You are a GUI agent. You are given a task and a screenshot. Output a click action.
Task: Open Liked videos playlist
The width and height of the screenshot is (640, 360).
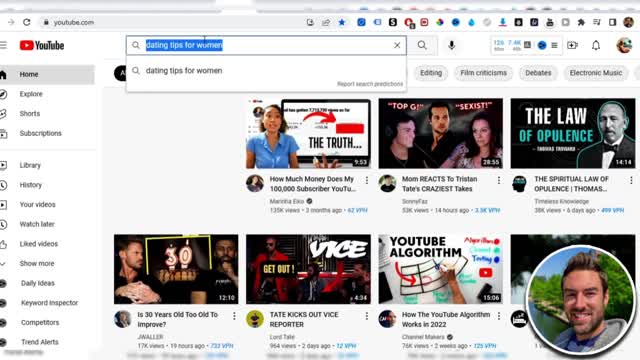[39, 244]
